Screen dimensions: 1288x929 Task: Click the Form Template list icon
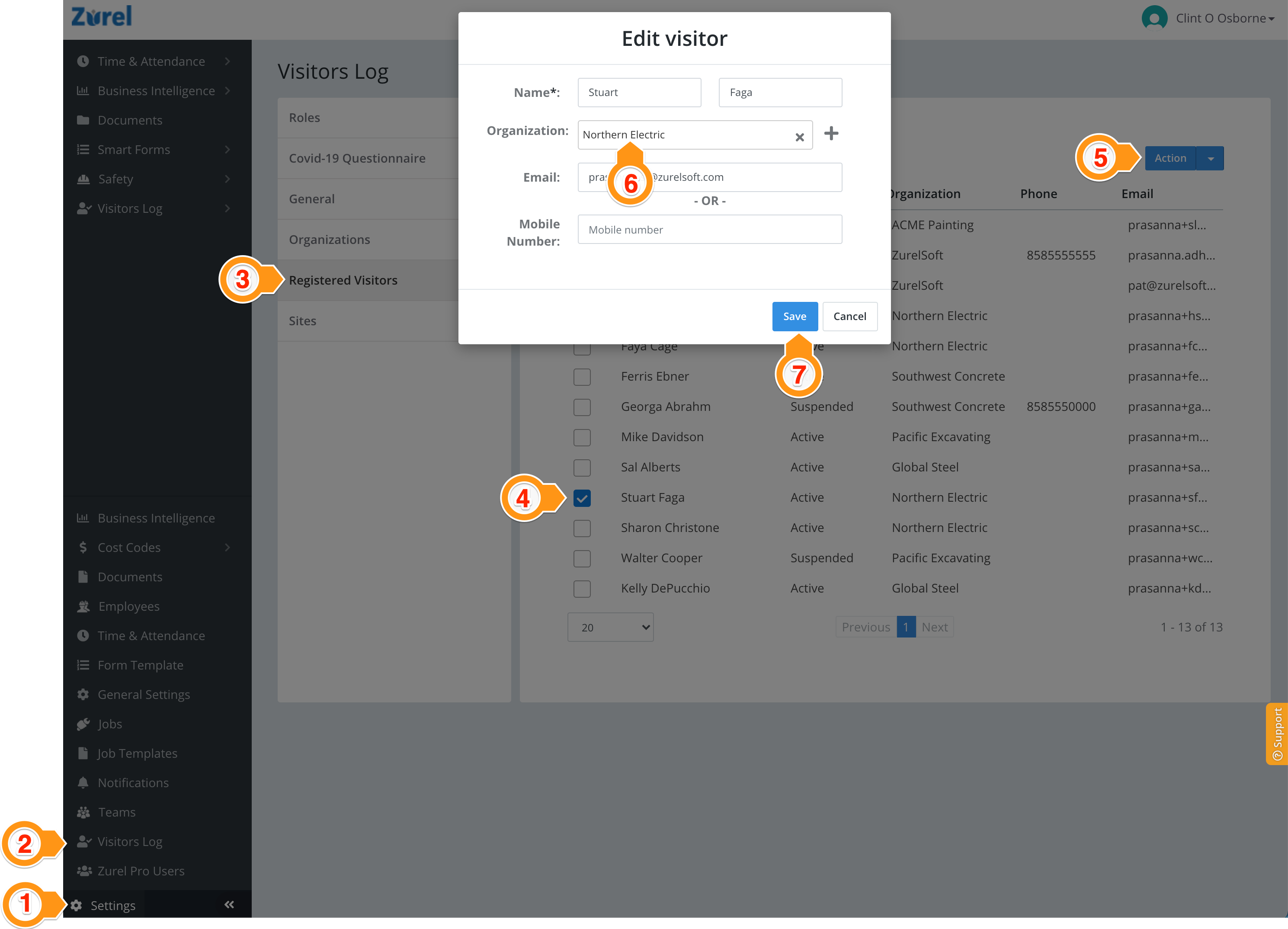(x=83, y=665)
